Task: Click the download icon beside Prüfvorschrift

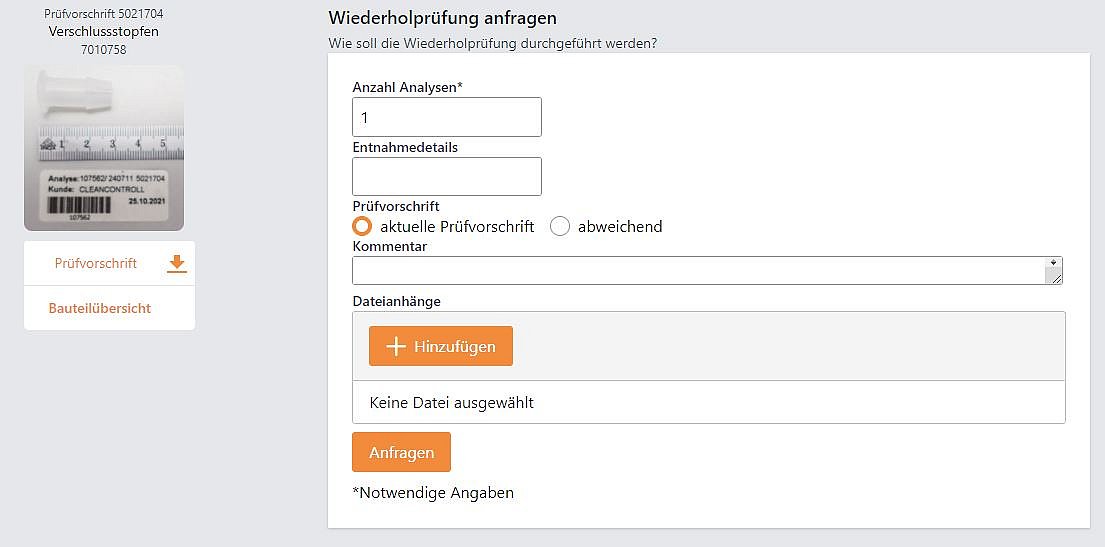Action: (177, 264)
